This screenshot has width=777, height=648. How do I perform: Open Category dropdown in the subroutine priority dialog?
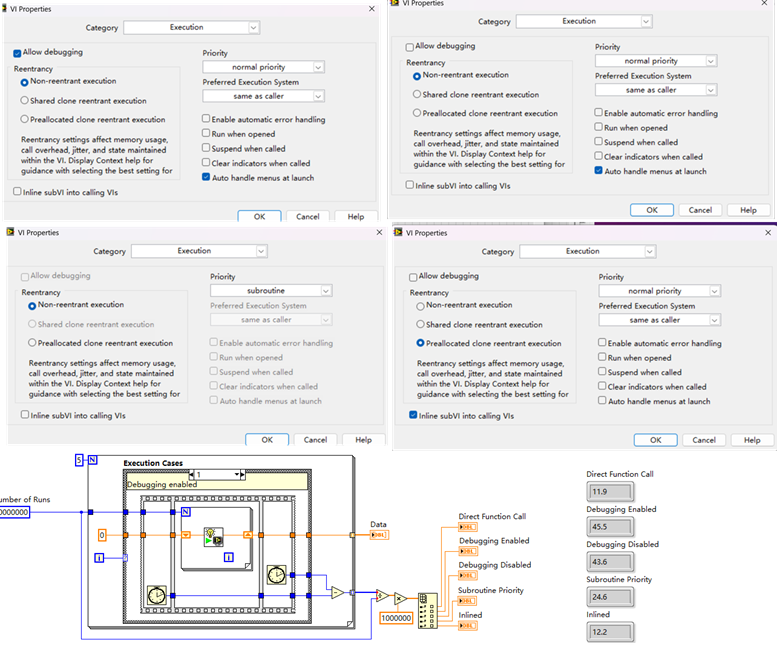click(x=199, y=251)
